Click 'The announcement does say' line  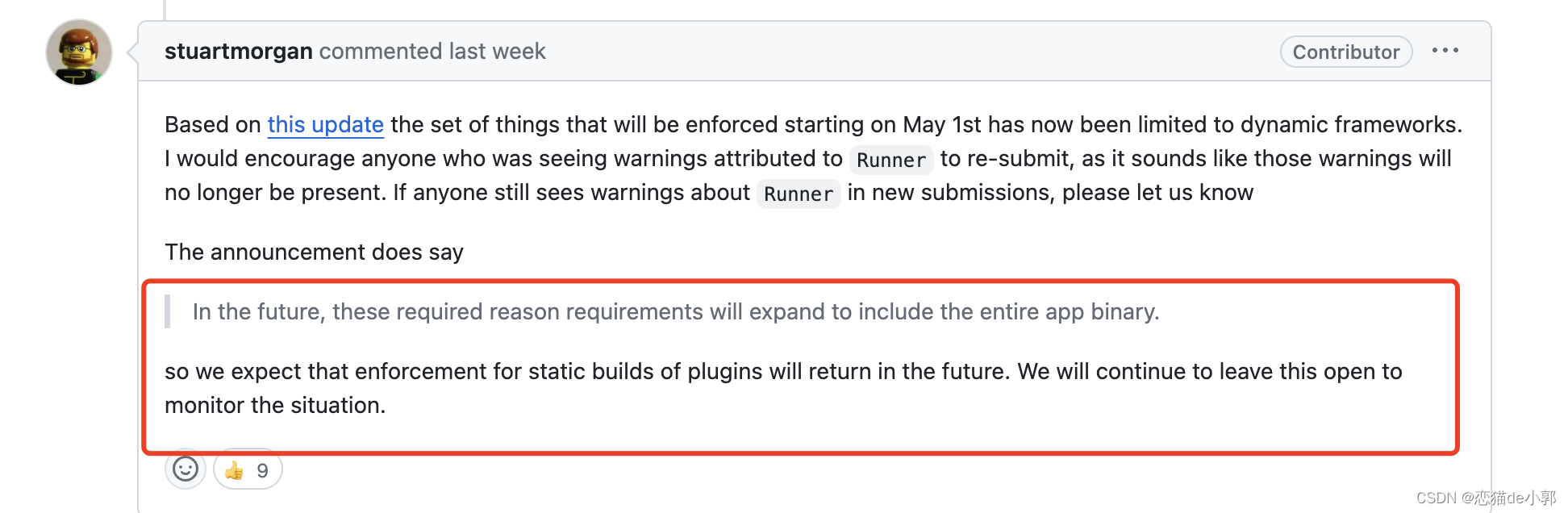(314, 252)
